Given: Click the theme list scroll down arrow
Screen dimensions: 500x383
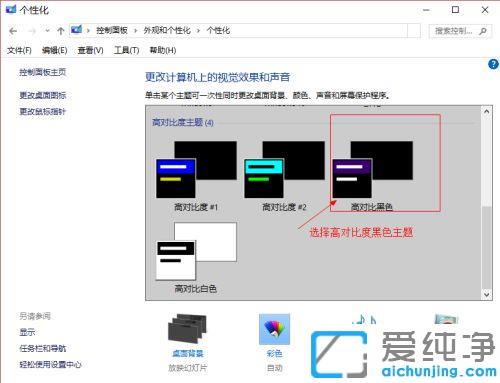Looking at the screenshot, I should click(x=487, y=295).
